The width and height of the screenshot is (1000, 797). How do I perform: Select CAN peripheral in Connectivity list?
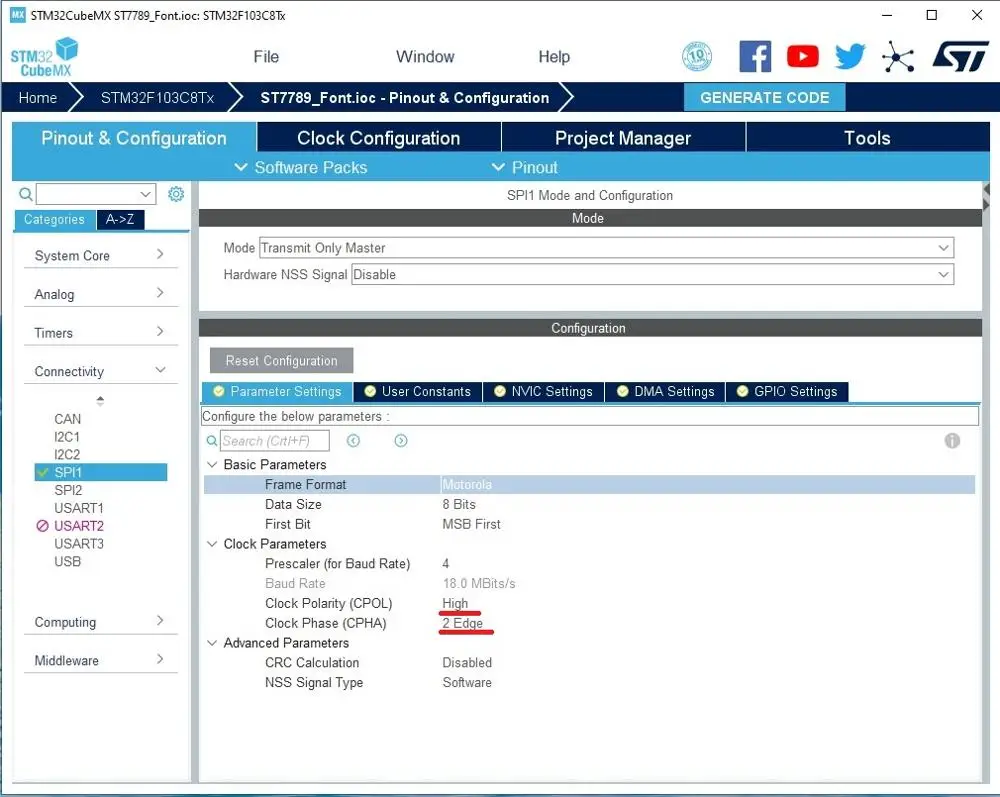[x=68, y=419]
